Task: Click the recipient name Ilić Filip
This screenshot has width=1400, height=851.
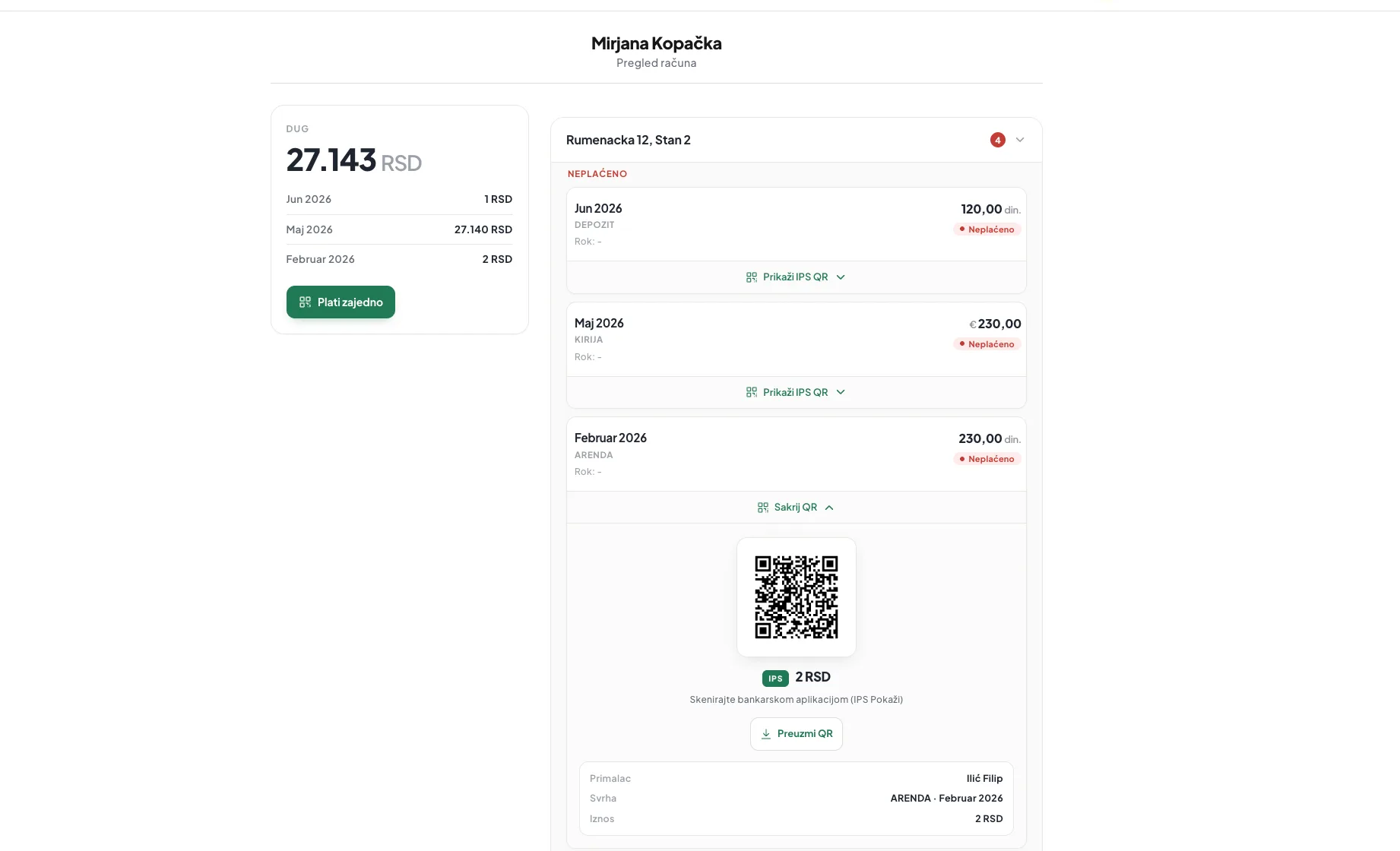Action: point(984,779)
